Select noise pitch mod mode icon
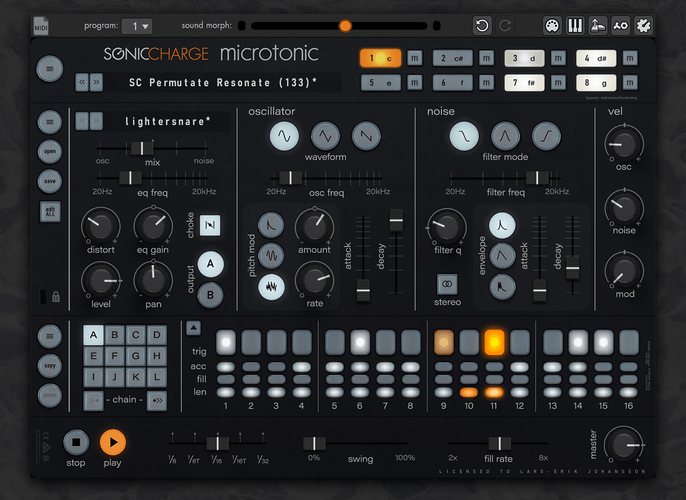The image size is (686, 500). [x=271, y=287]
